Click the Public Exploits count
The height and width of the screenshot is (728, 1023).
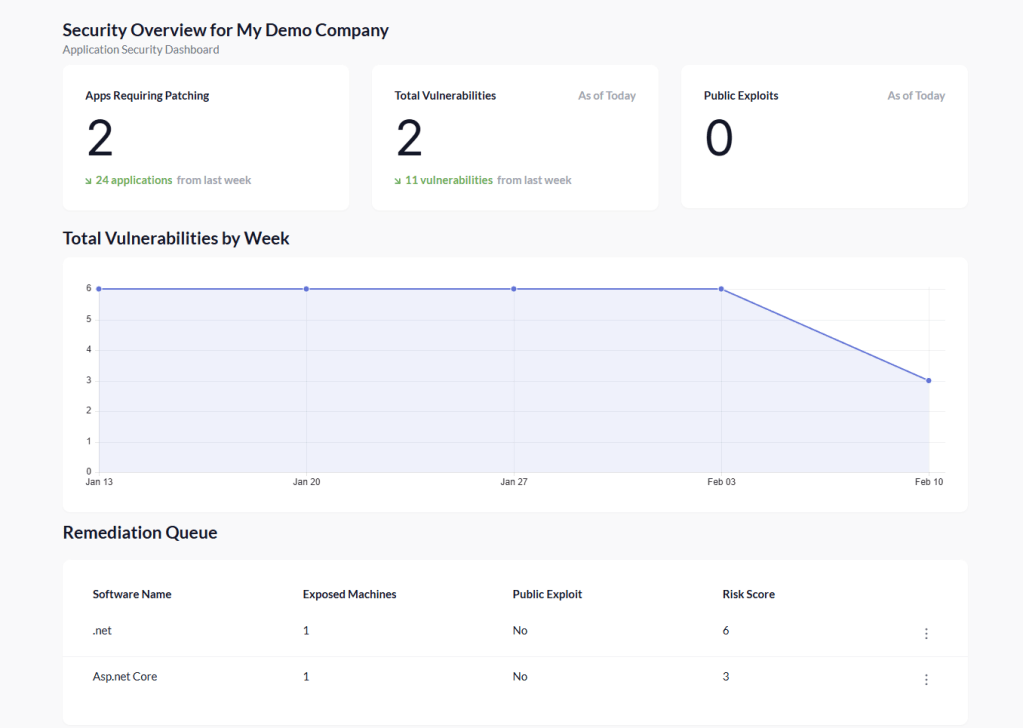pyautogui.click(x=719, y=139)
